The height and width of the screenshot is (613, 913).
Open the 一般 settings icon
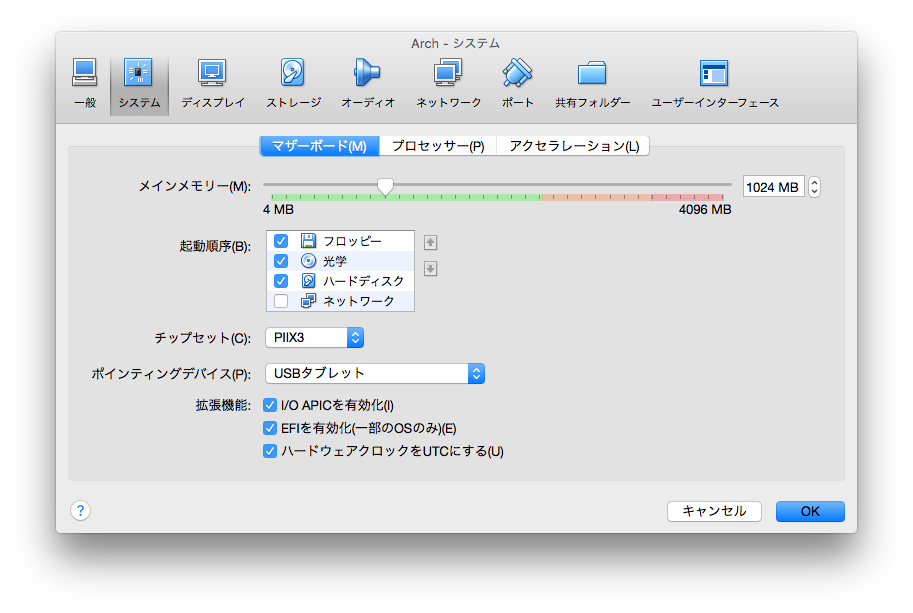pos(84,80)
